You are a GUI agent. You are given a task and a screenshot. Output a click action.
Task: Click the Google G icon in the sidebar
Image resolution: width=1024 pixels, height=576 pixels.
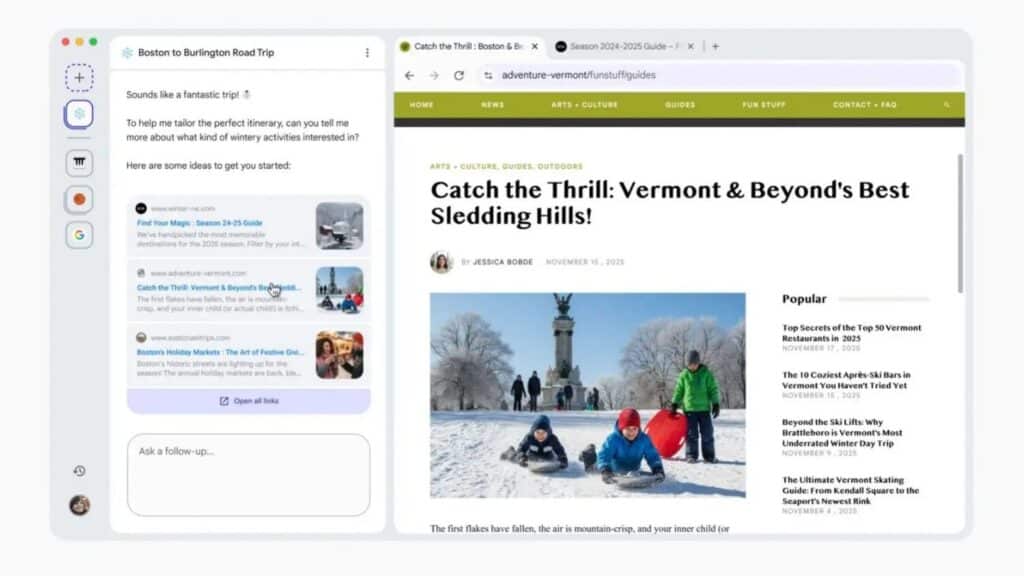coord(79,235)
